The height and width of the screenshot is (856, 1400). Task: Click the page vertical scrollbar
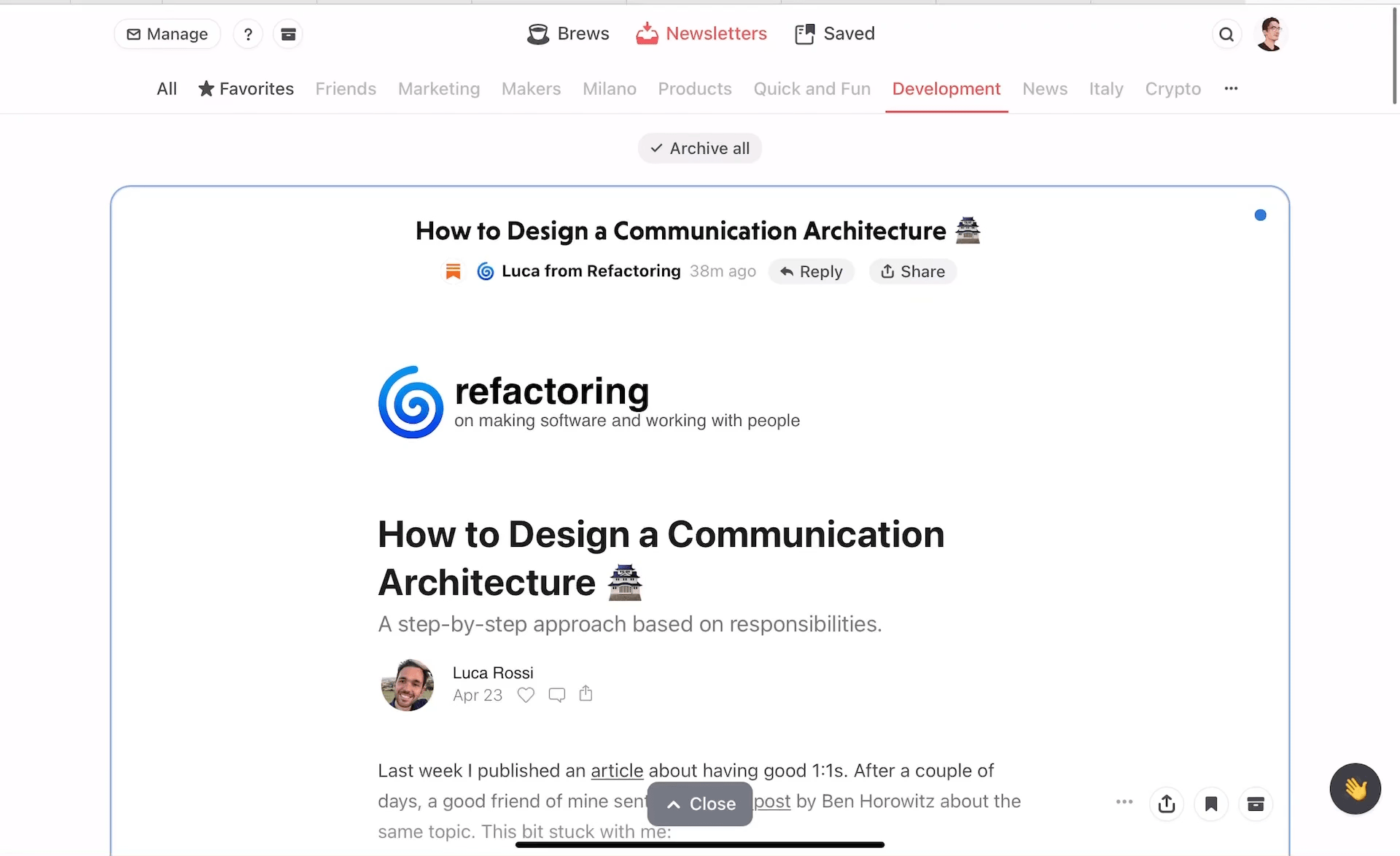(1394, 57)
